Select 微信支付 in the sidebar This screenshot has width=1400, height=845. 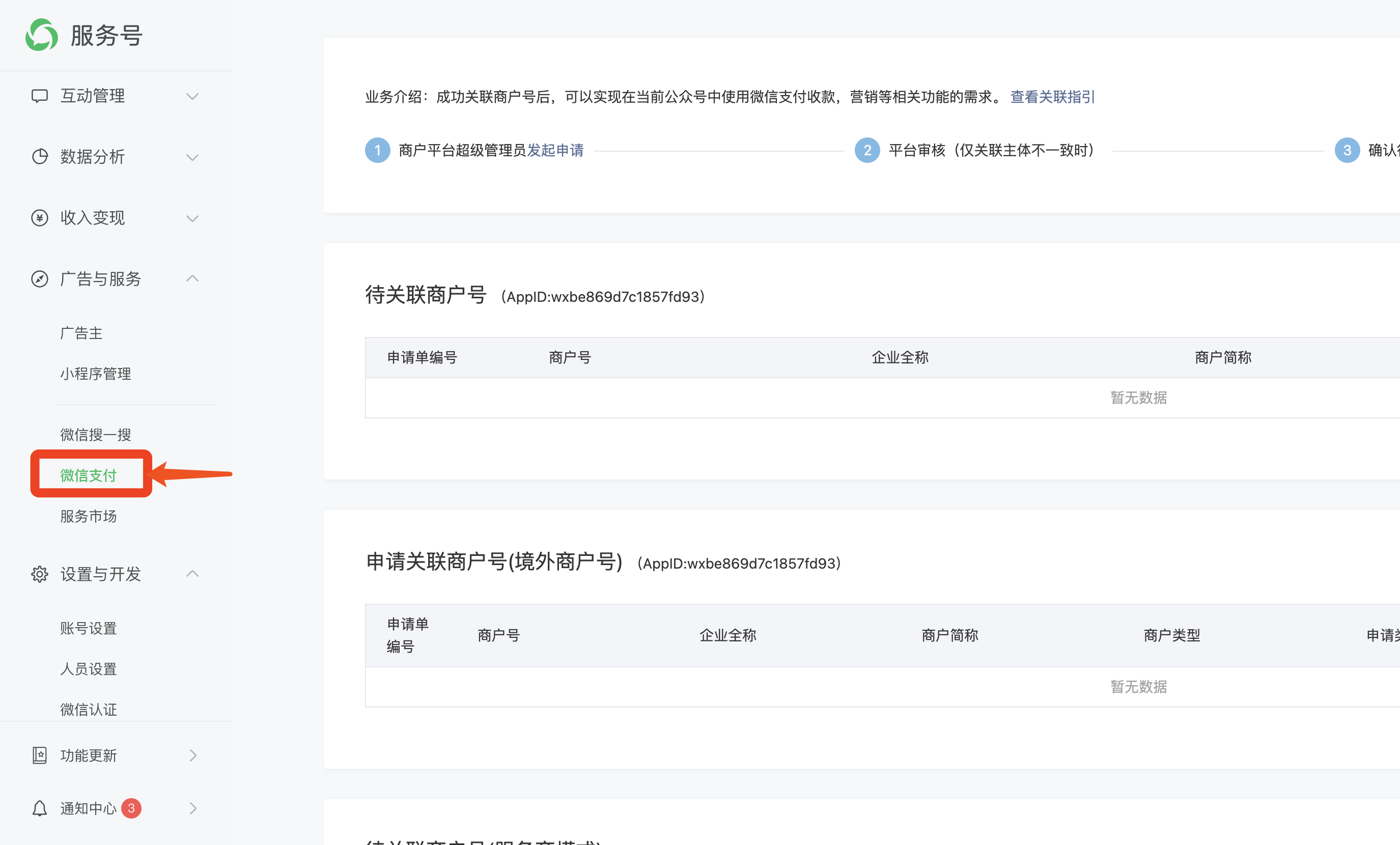[89, 475]
